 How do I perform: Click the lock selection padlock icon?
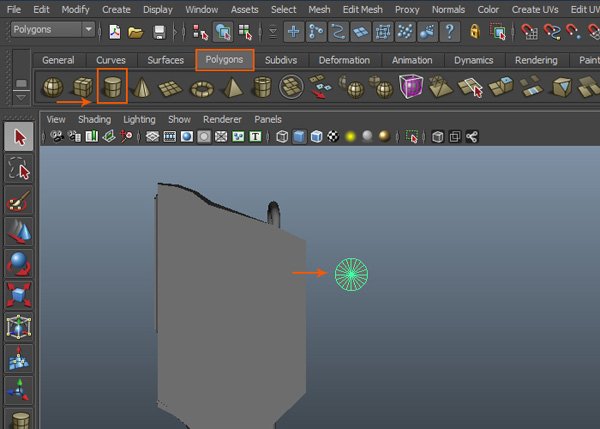[475, 31]
